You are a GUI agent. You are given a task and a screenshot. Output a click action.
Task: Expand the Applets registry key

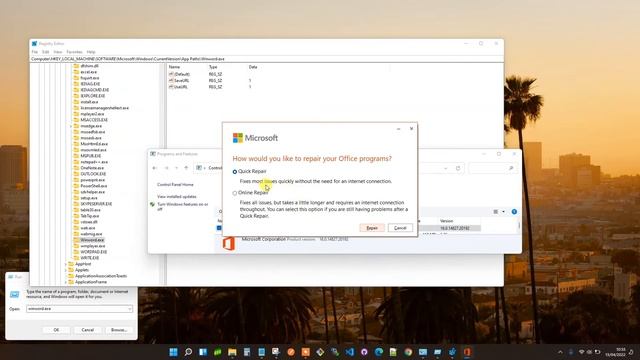coord(65,270)
